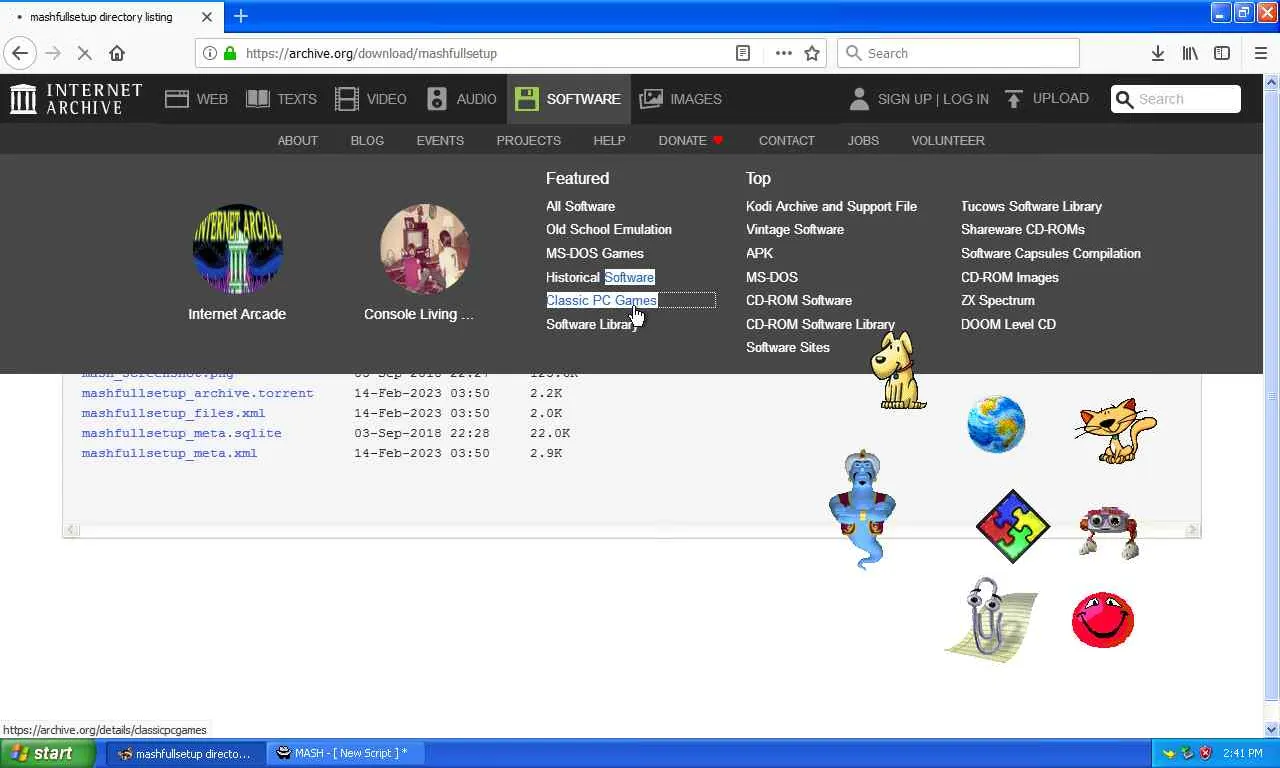Open the browser home page

click(117, 53)
